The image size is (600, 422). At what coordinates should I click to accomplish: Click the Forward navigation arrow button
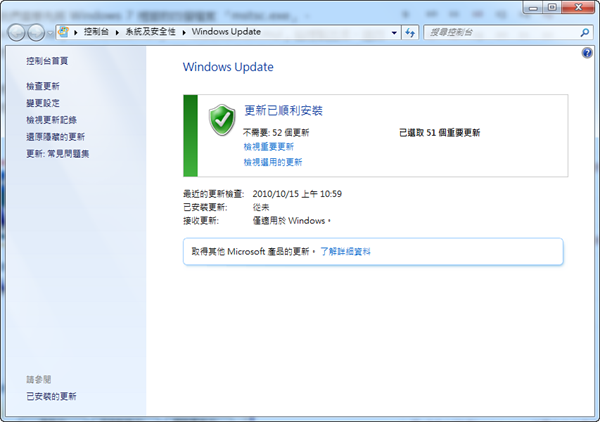pos(36,33)
